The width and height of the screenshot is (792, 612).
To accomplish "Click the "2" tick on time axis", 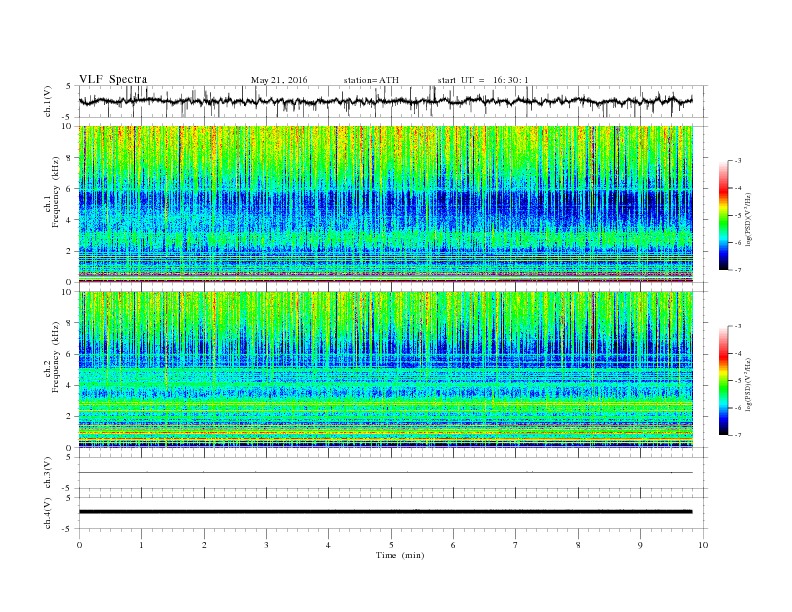I will [x=204, y=545].
